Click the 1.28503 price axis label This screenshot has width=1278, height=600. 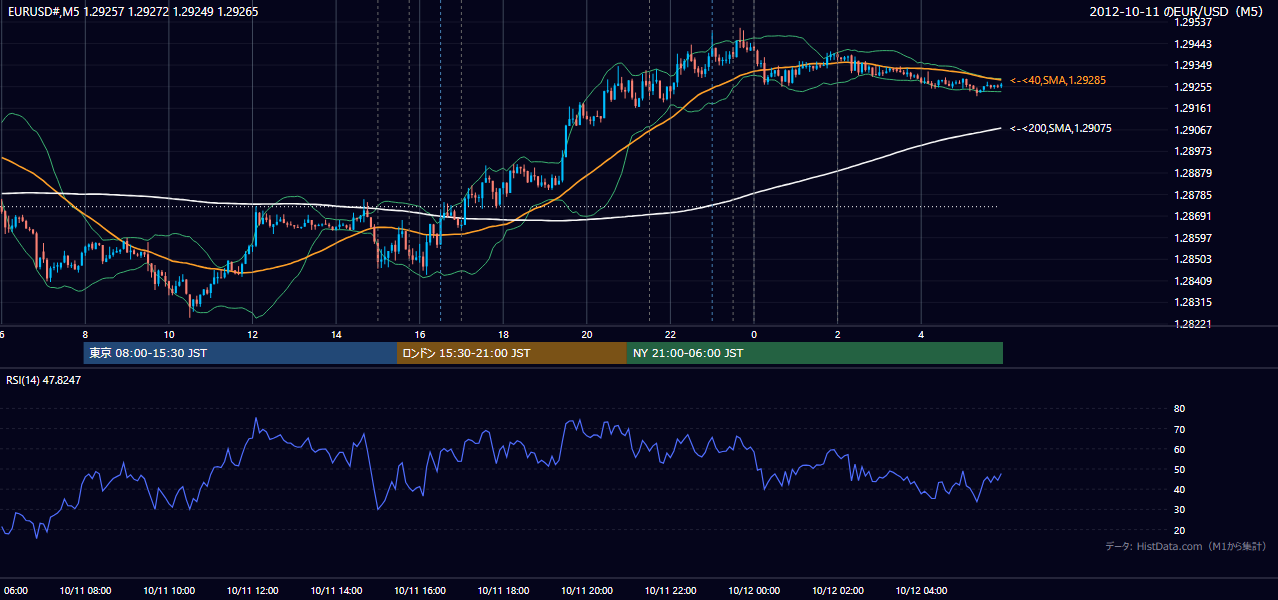click(1191, 259)
